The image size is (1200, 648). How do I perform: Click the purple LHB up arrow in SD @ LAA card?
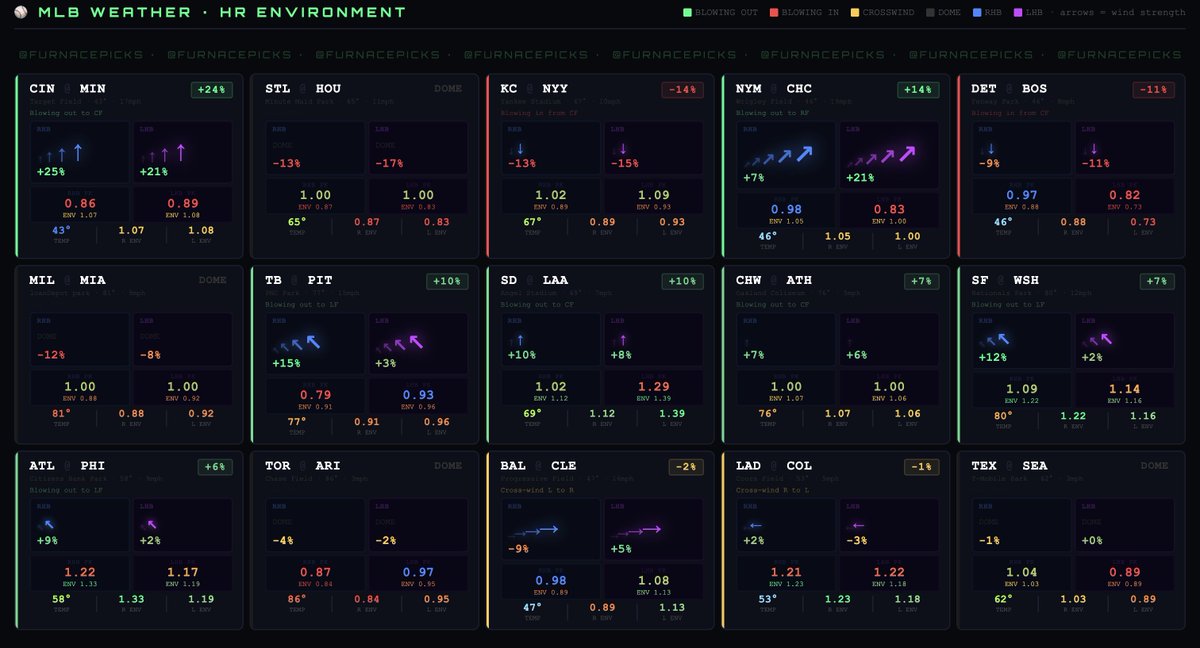622,341
